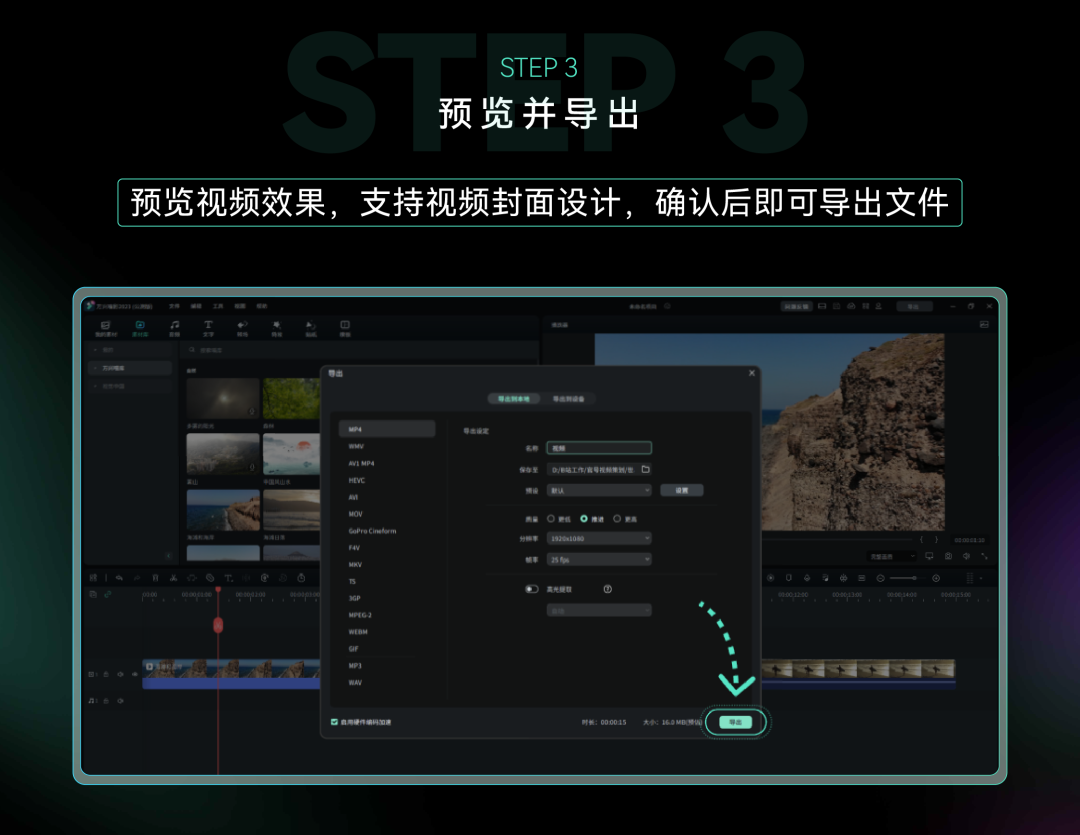Open the My Media (我的素材) icon

(106, 327)
